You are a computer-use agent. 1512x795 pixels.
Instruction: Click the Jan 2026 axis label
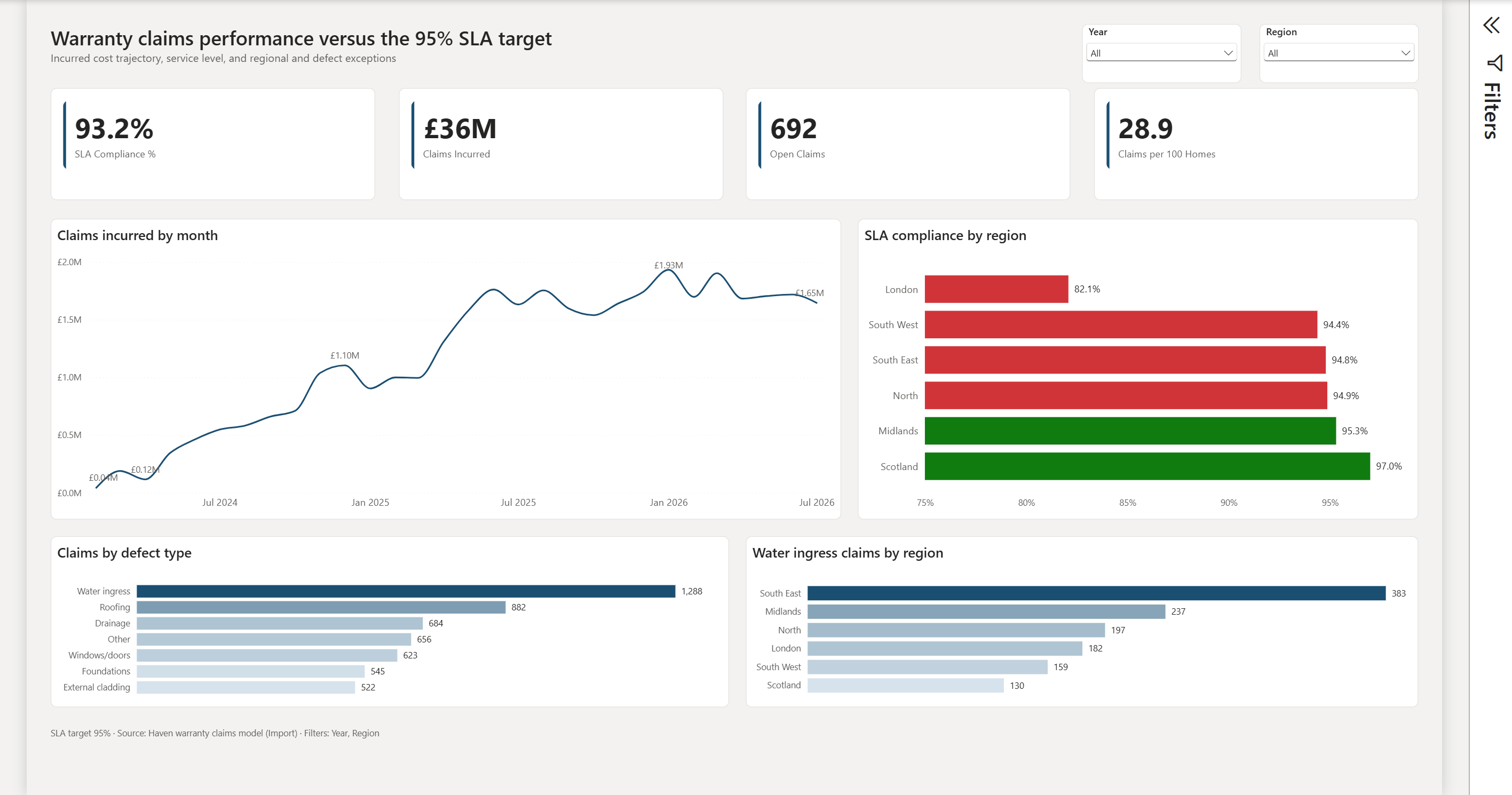click(x=669, y=502)
